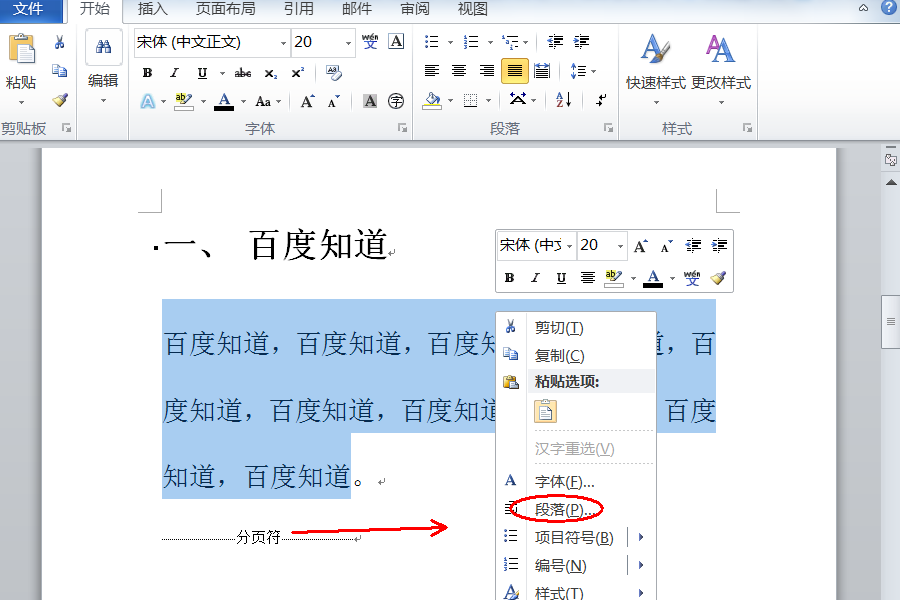The width and height of the screenshot is (900, 600).
Task: Switch to the 引用 ribbon tab
Action: tap(298, 9)
